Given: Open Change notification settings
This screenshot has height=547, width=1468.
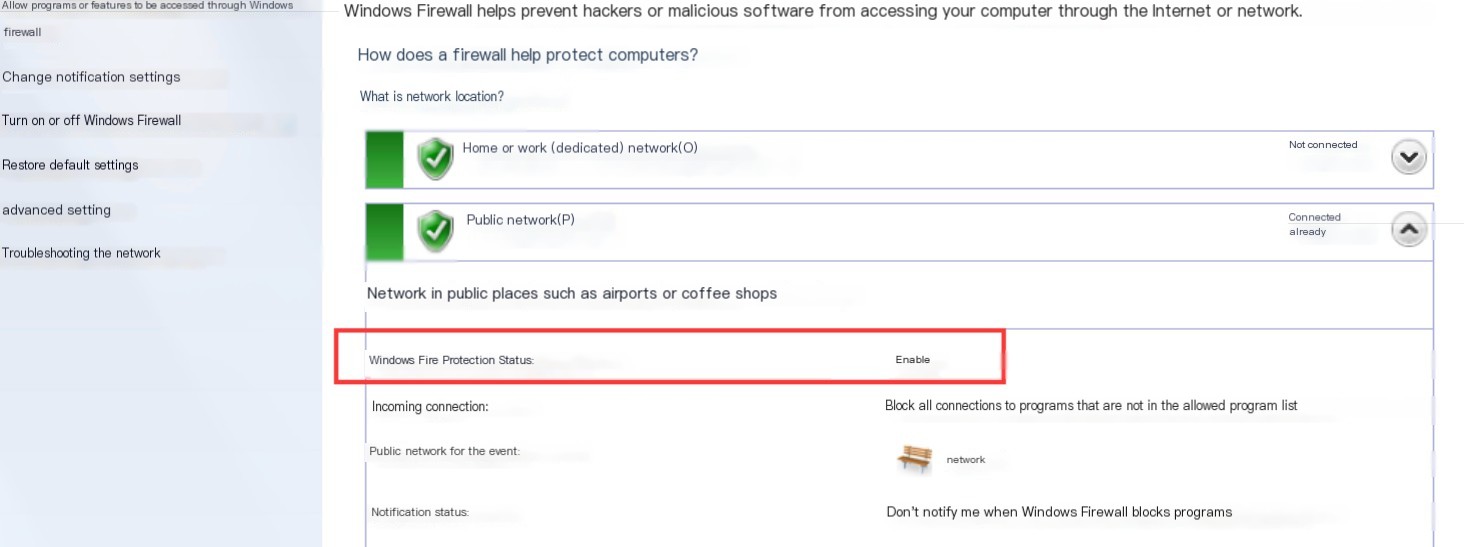Looking at the screenshot, I should [91, 77].
